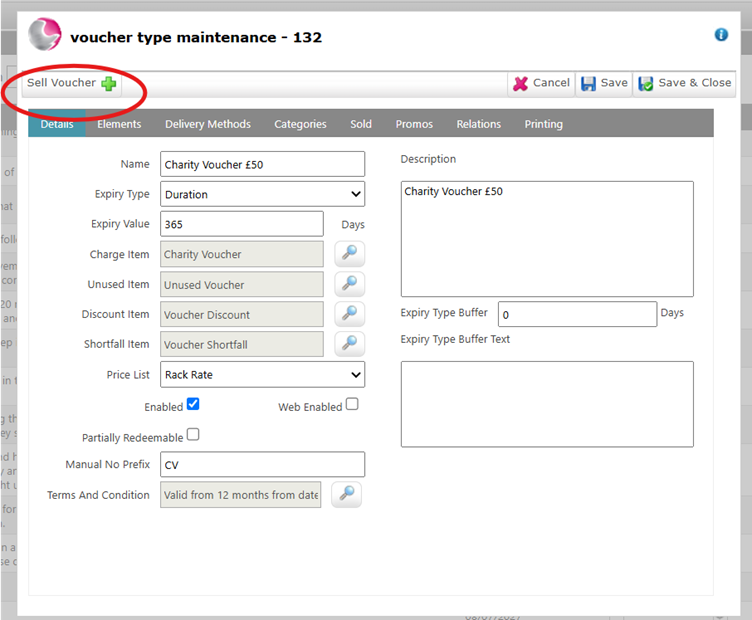Switch to the Elements tab

(119, 124)
